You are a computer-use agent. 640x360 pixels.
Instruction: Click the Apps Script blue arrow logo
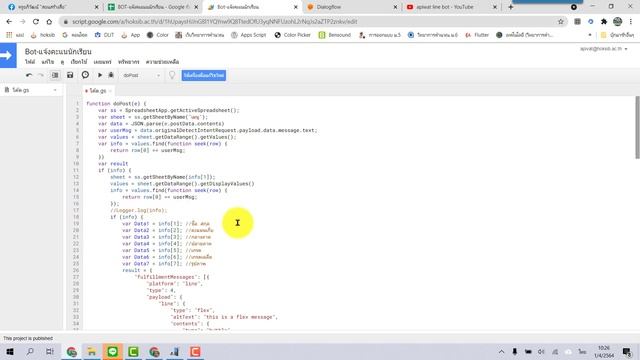8,55
